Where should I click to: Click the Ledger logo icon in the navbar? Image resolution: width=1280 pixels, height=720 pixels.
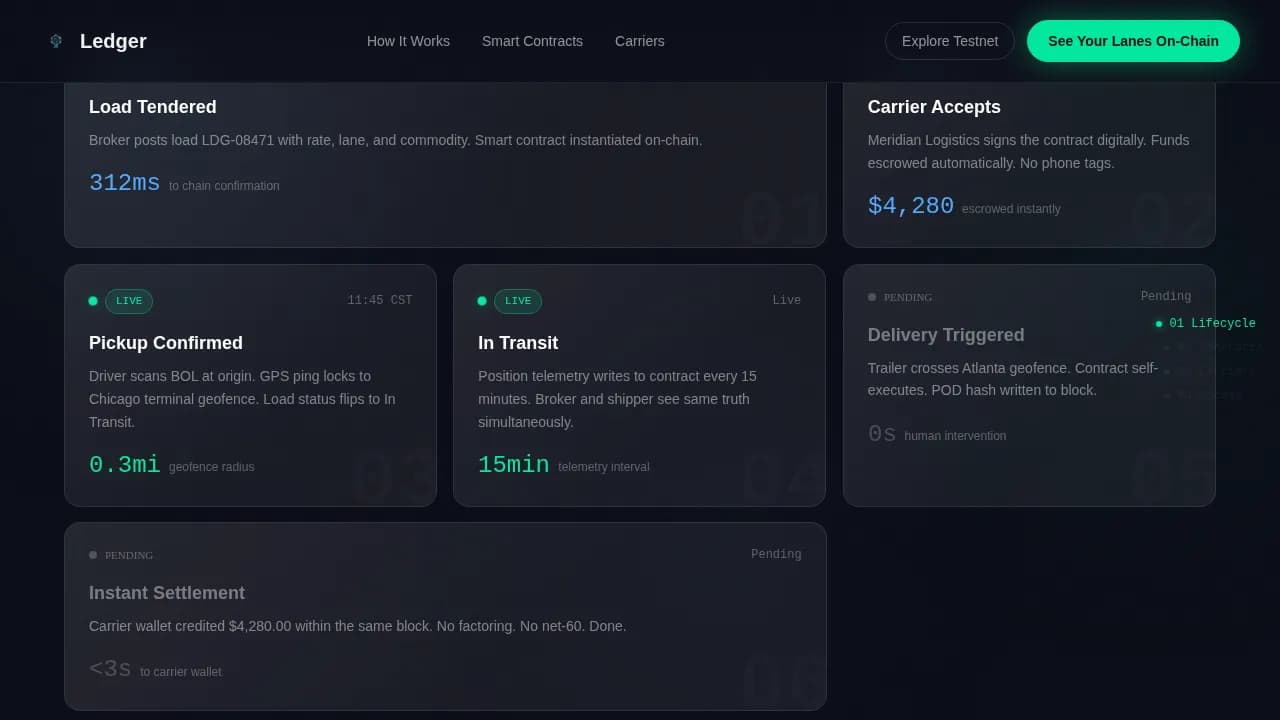56,41
